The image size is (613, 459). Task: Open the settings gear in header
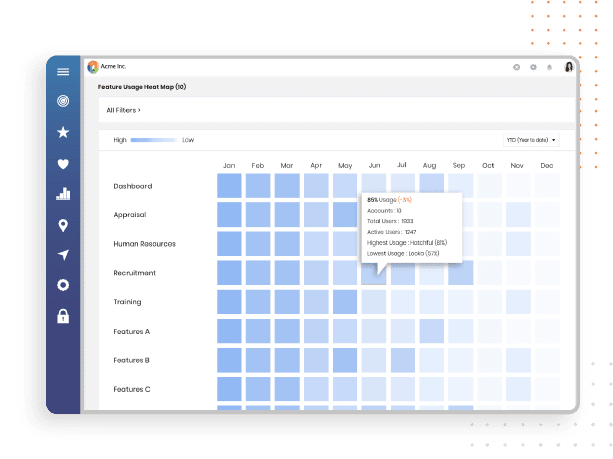[x=533, y=67]
